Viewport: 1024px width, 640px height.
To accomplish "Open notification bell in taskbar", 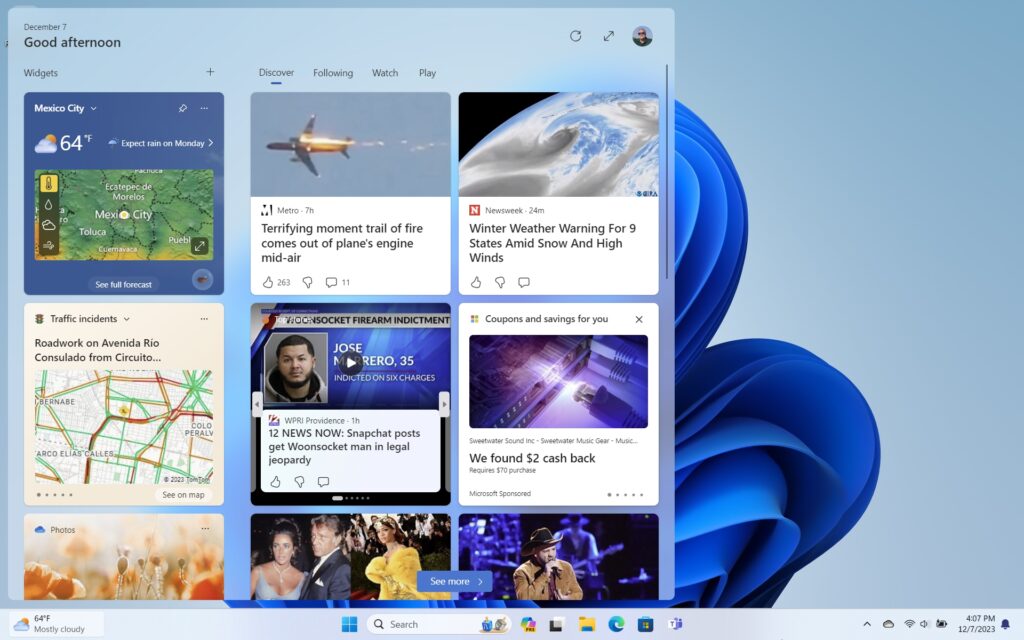I will click(1006, 624).
